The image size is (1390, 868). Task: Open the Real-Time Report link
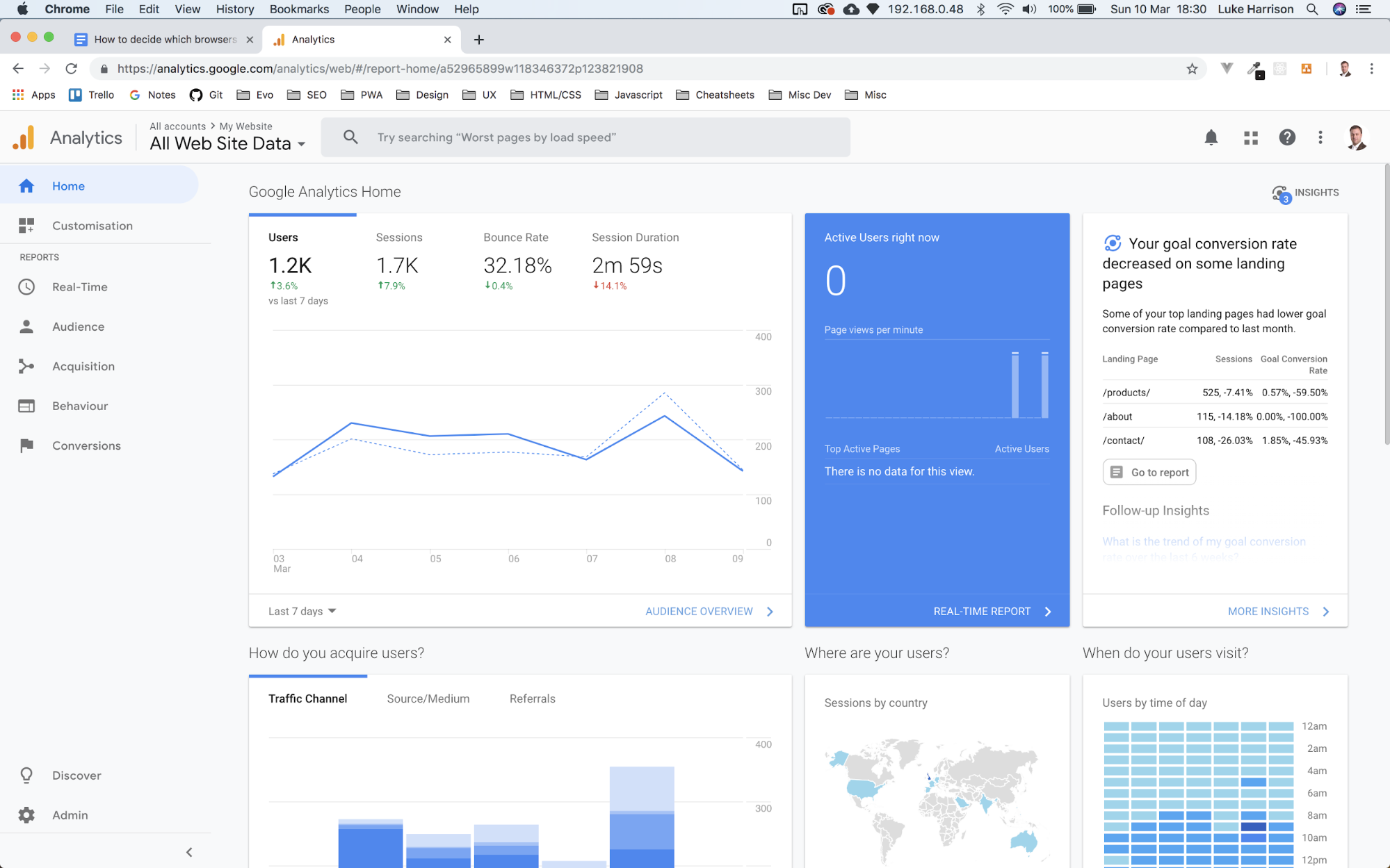(x=993, y=611)
